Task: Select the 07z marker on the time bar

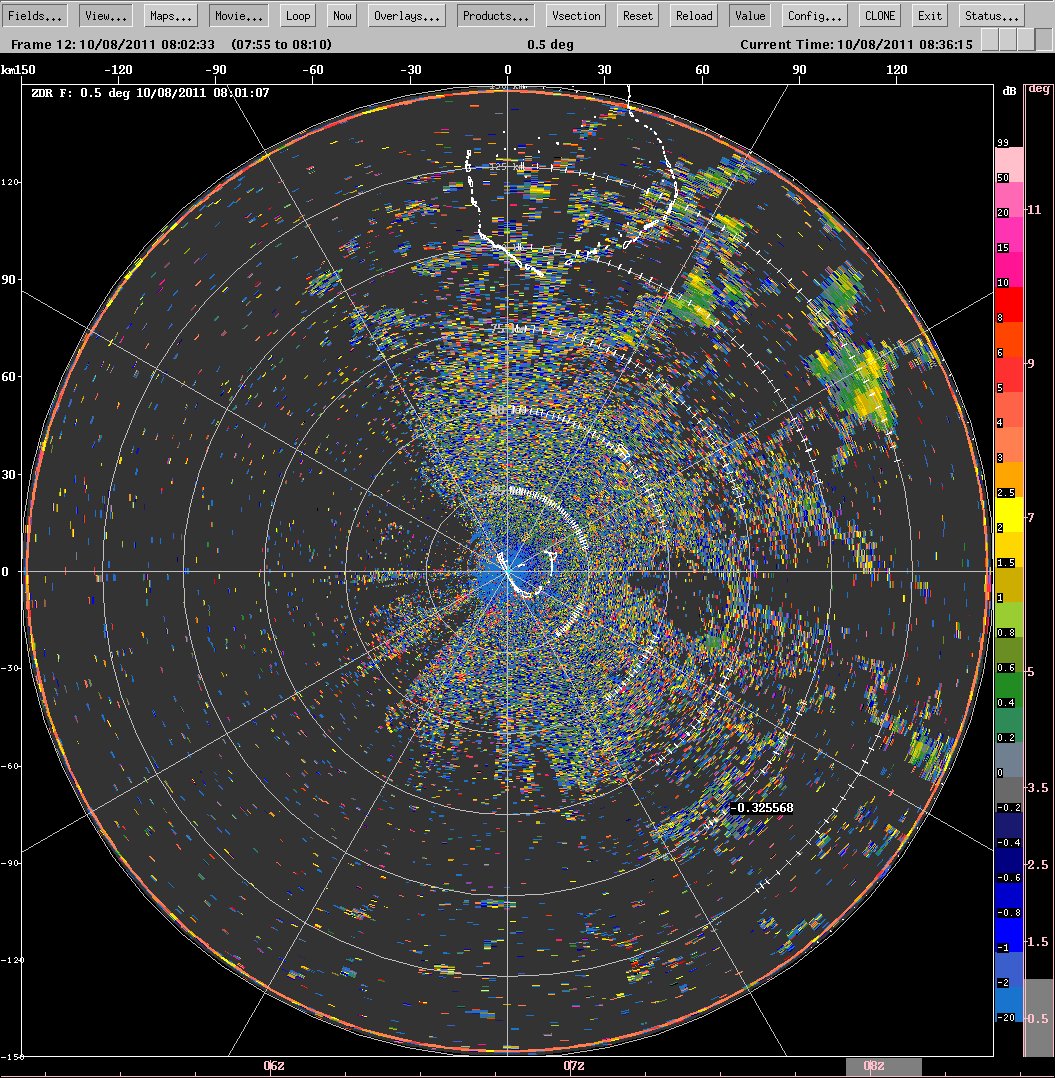Action: click(x=574, y=1066)
